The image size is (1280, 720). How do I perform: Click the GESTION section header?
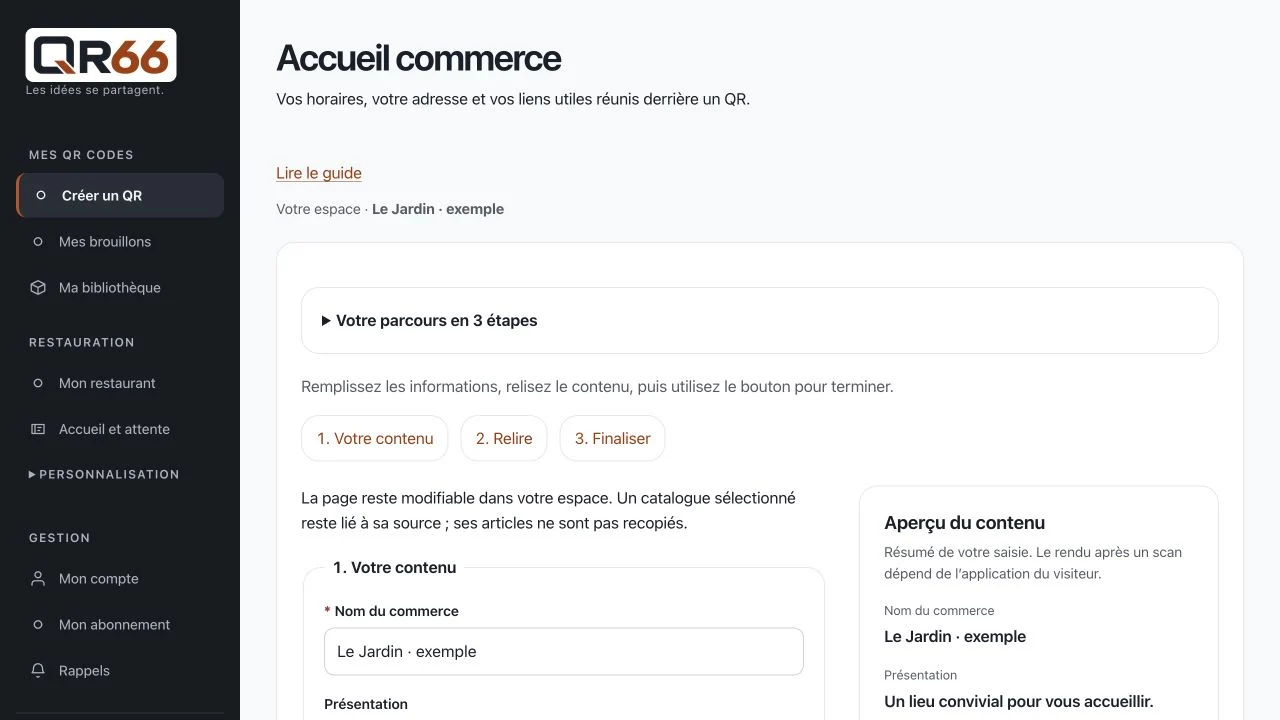coord(59,538)
